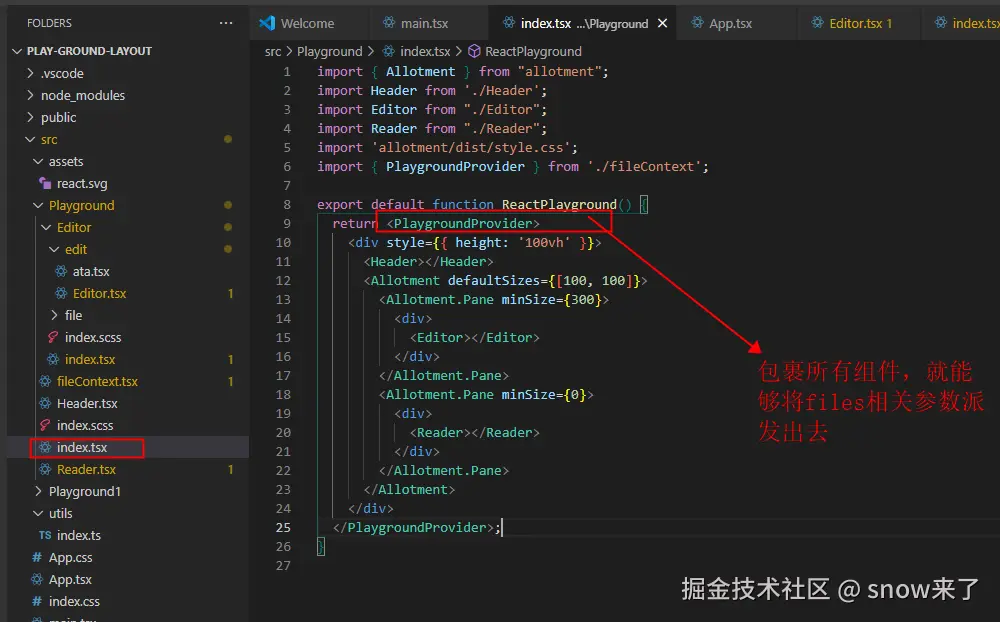Open Header.tsx in the explorer
Viewport: 1000px width, 622px height.
point(87,403)
